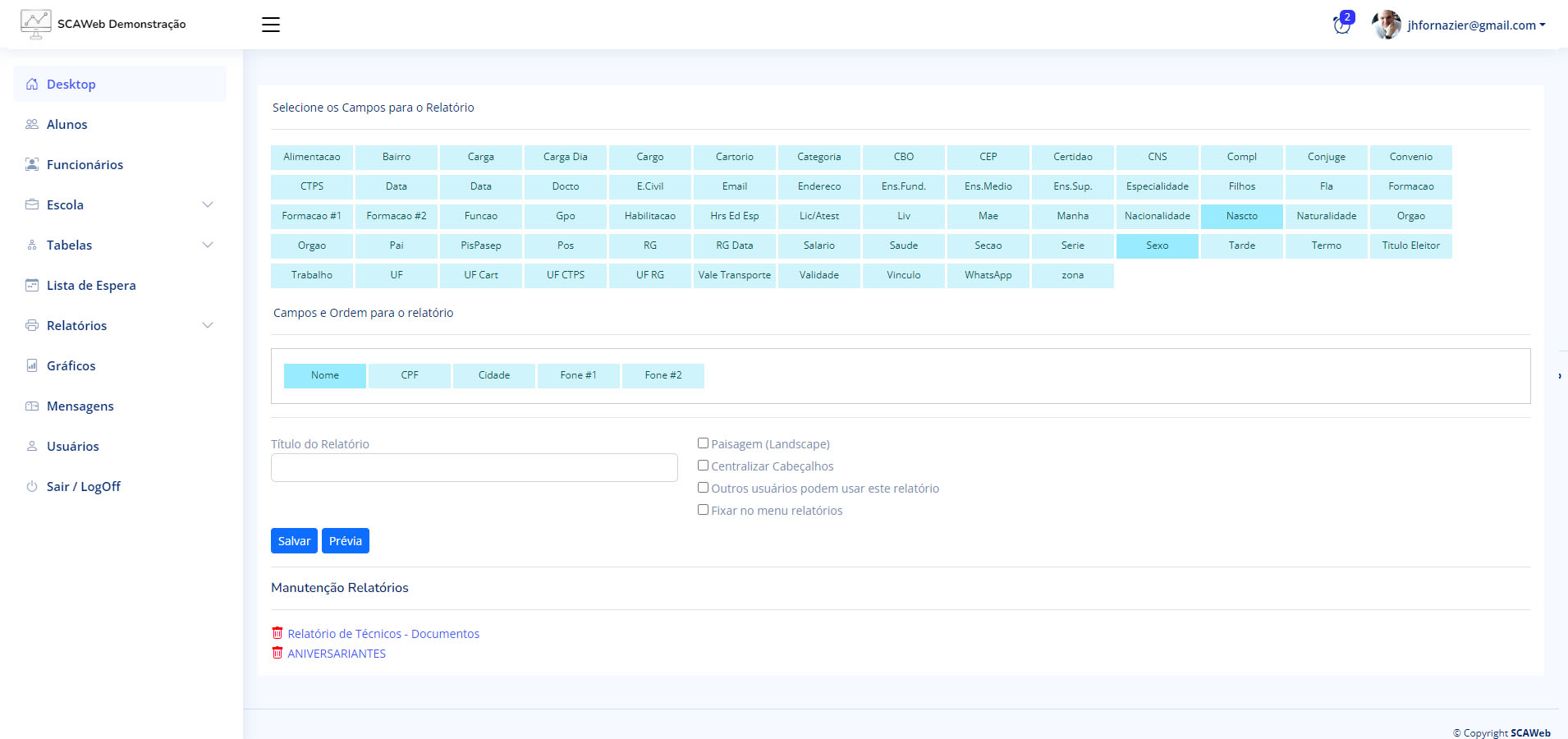This screenshot has height=739, width=1568.
Task: Click the Gráficos chart icon in sidebar
Action: click(x=32, y=365)
